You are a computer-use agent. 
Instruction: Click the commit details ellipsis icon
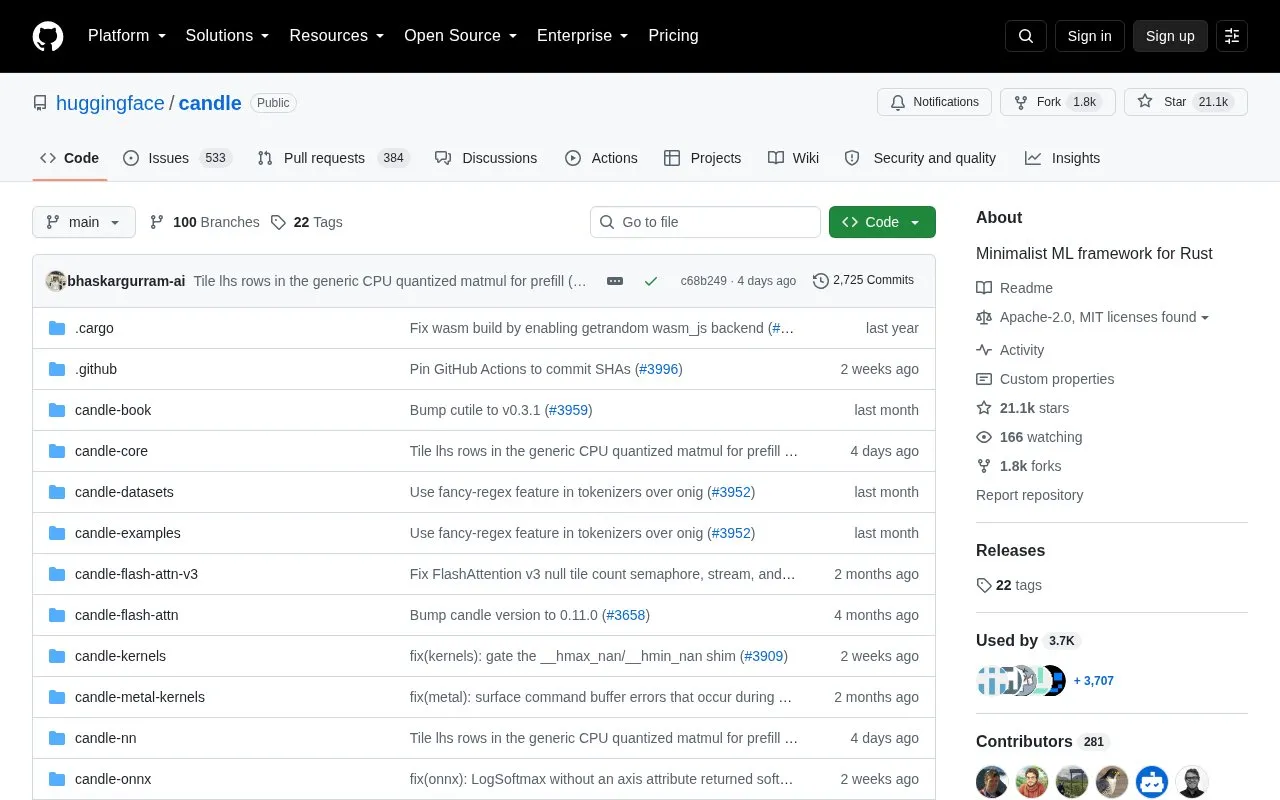point(615,281)
